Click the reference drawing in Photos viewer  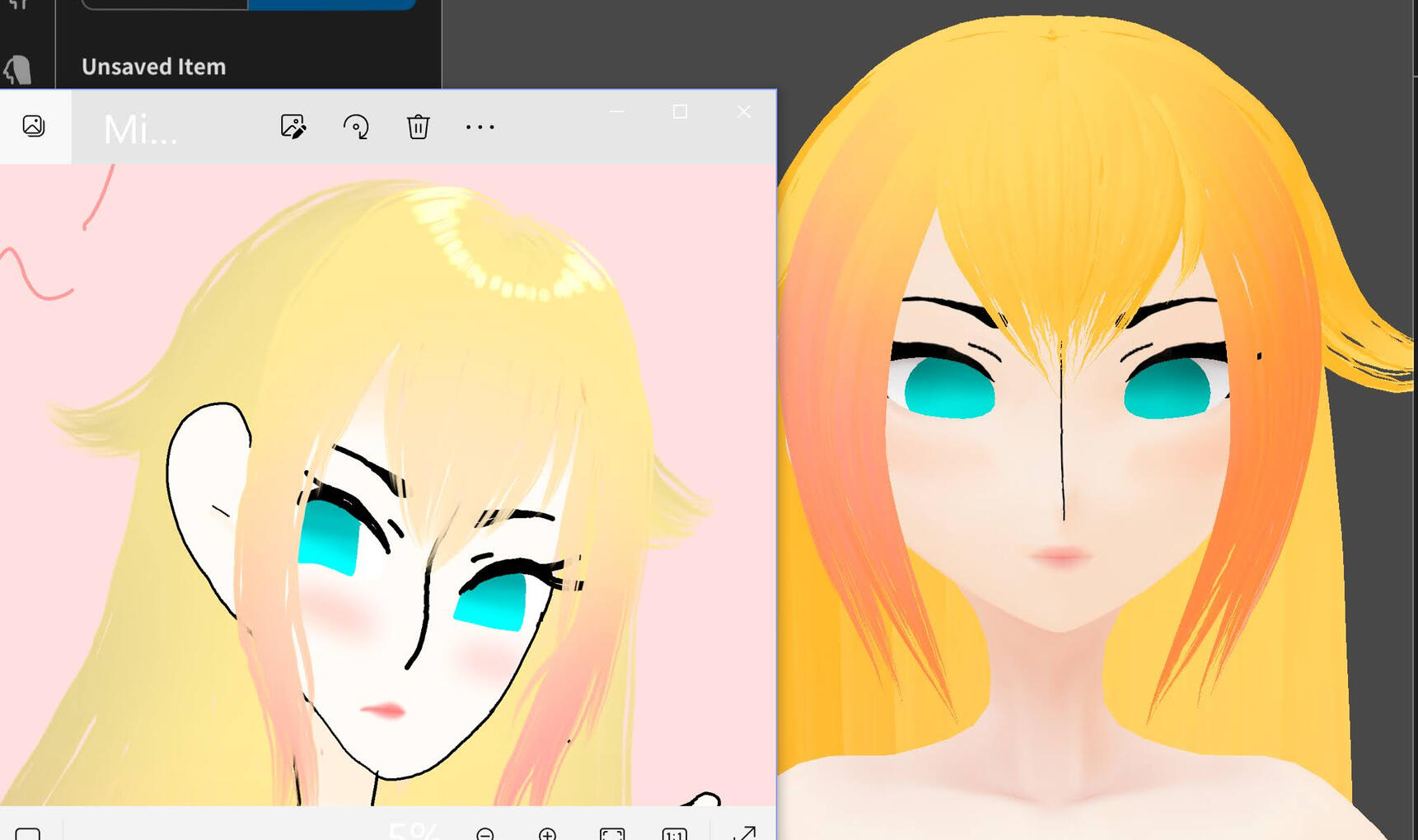tap(387, 494)
